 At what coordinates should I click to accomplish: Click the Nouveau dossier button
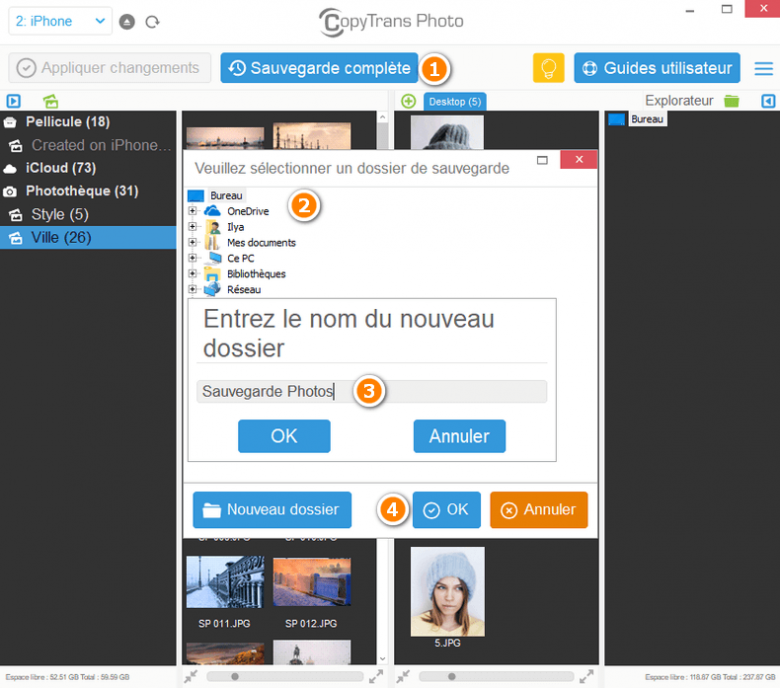(272, 509)
